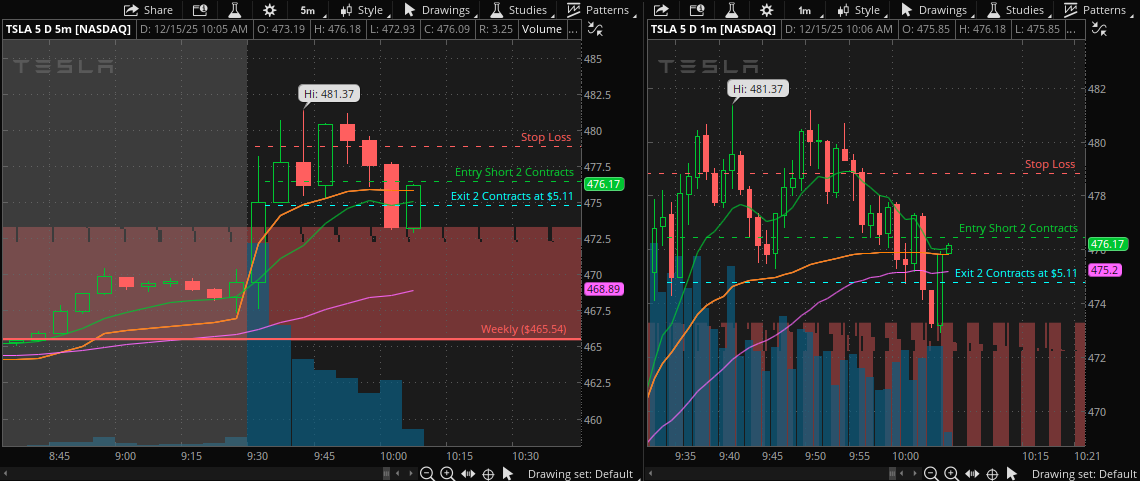Click flask icon beside gear, right chart
The height and width of the screenshot is (481, 1140).
[731, 10]
